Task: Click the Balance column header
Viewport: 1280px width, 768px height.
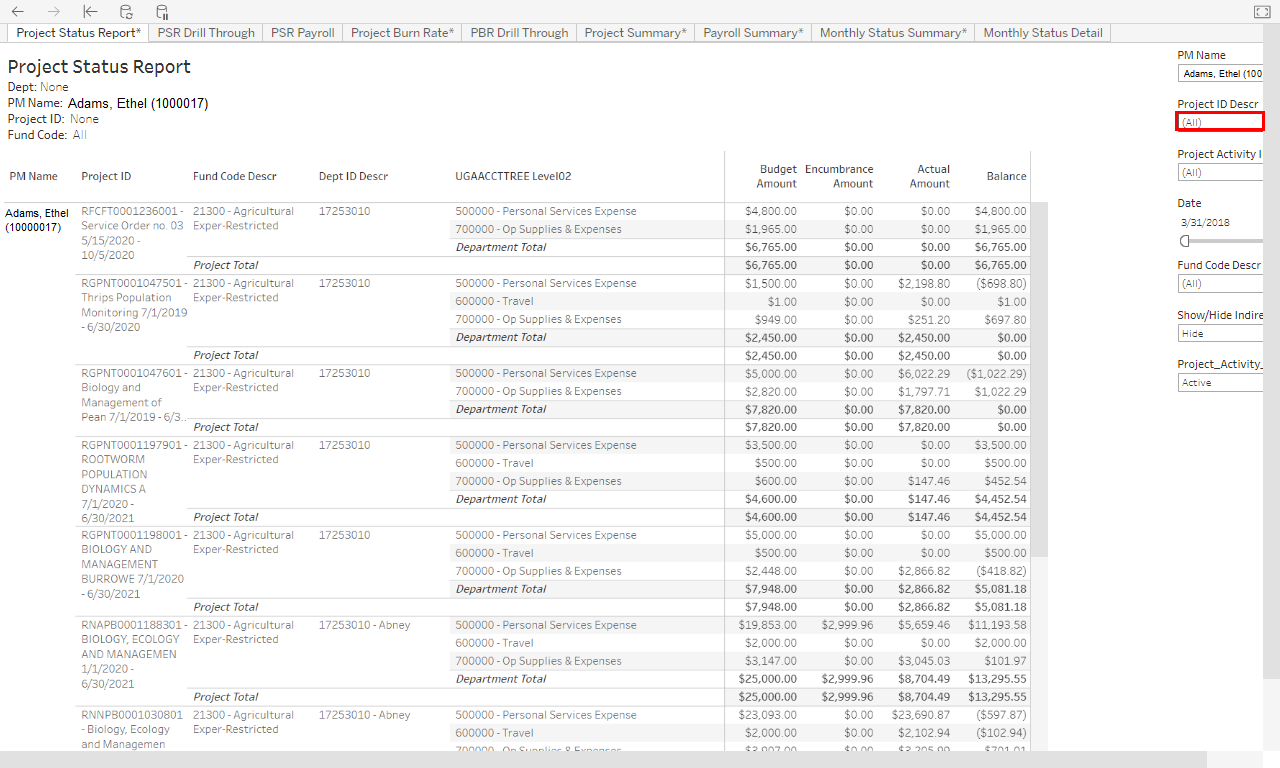Action: pyautogui.click(x=1006, y=176)
